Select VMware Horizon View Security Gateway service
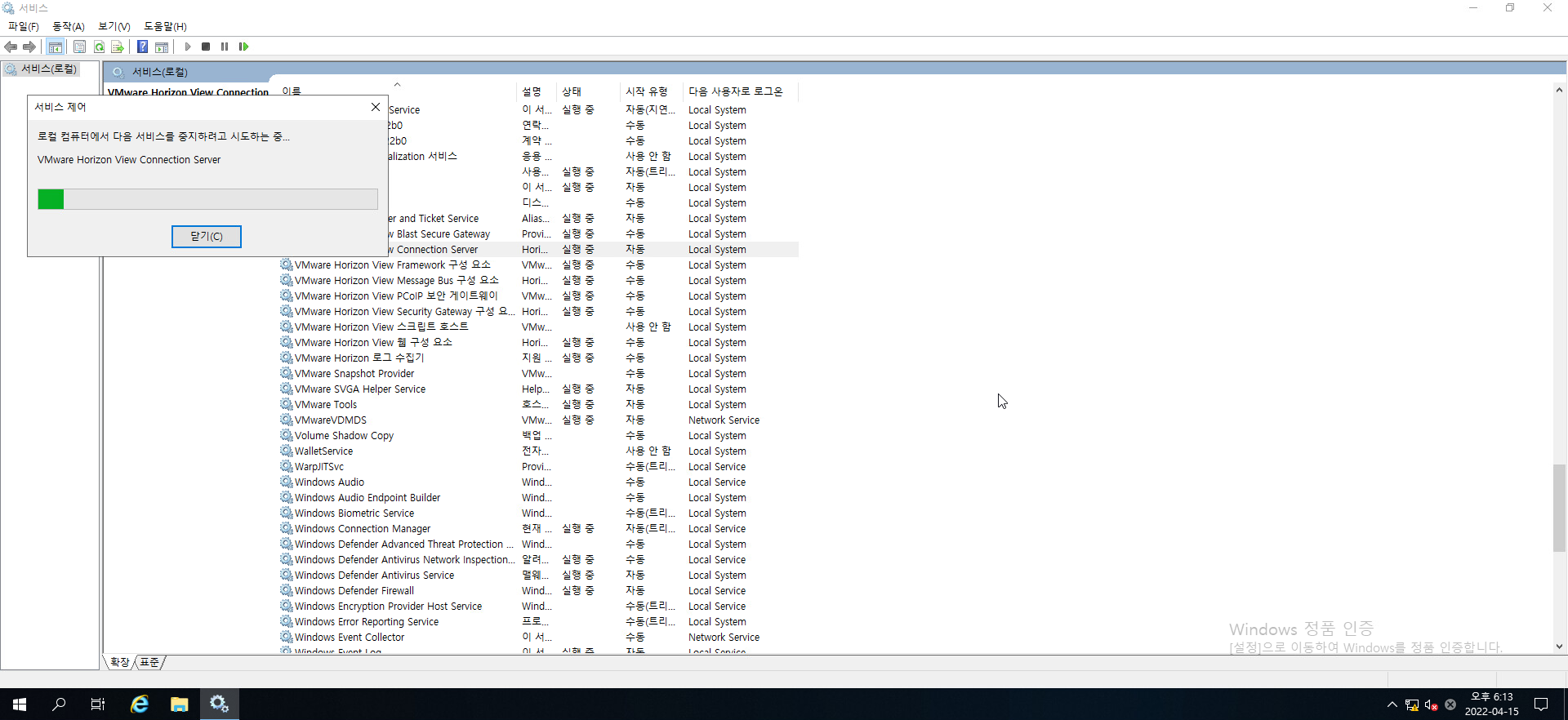This screenshot has height=720, width=1568. tap(539, 312)
